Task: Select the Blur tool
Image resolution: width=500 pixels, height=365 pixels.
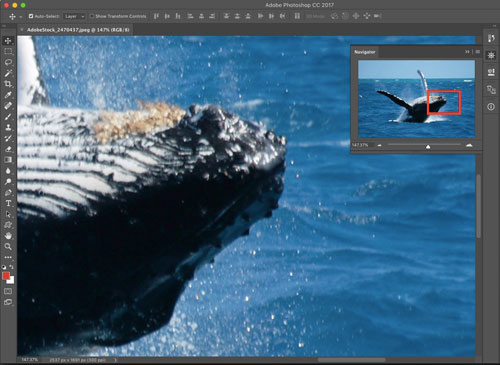Action: tap(8, 171)
